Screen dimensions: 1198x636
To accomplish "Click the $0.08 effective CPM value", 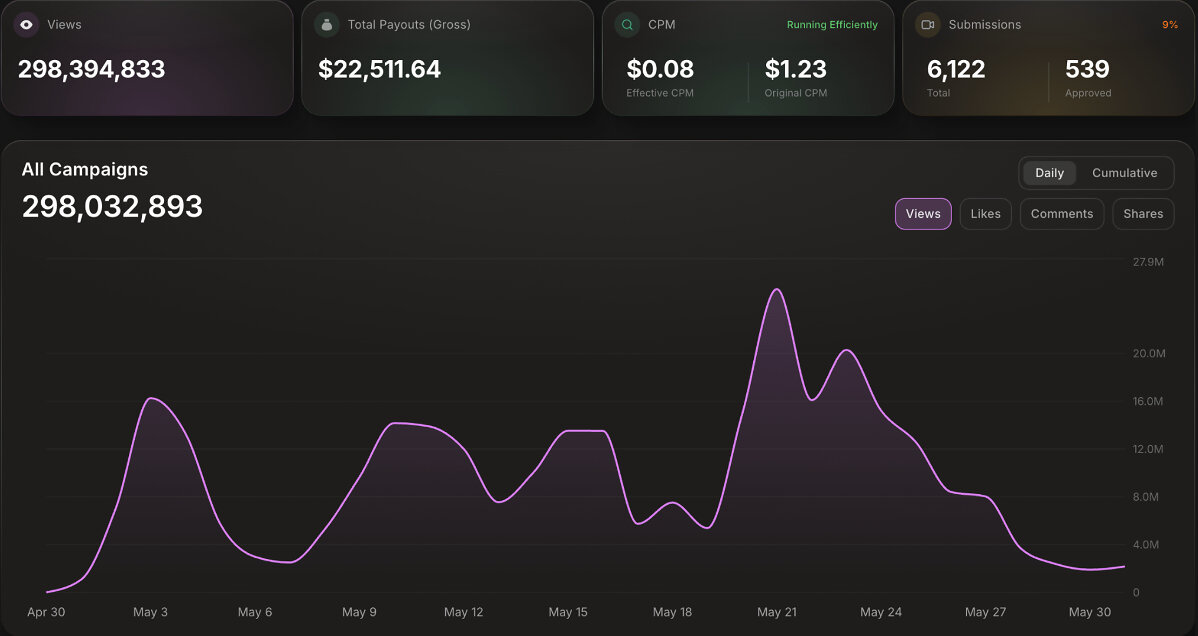I will click(x=660, y=69).
